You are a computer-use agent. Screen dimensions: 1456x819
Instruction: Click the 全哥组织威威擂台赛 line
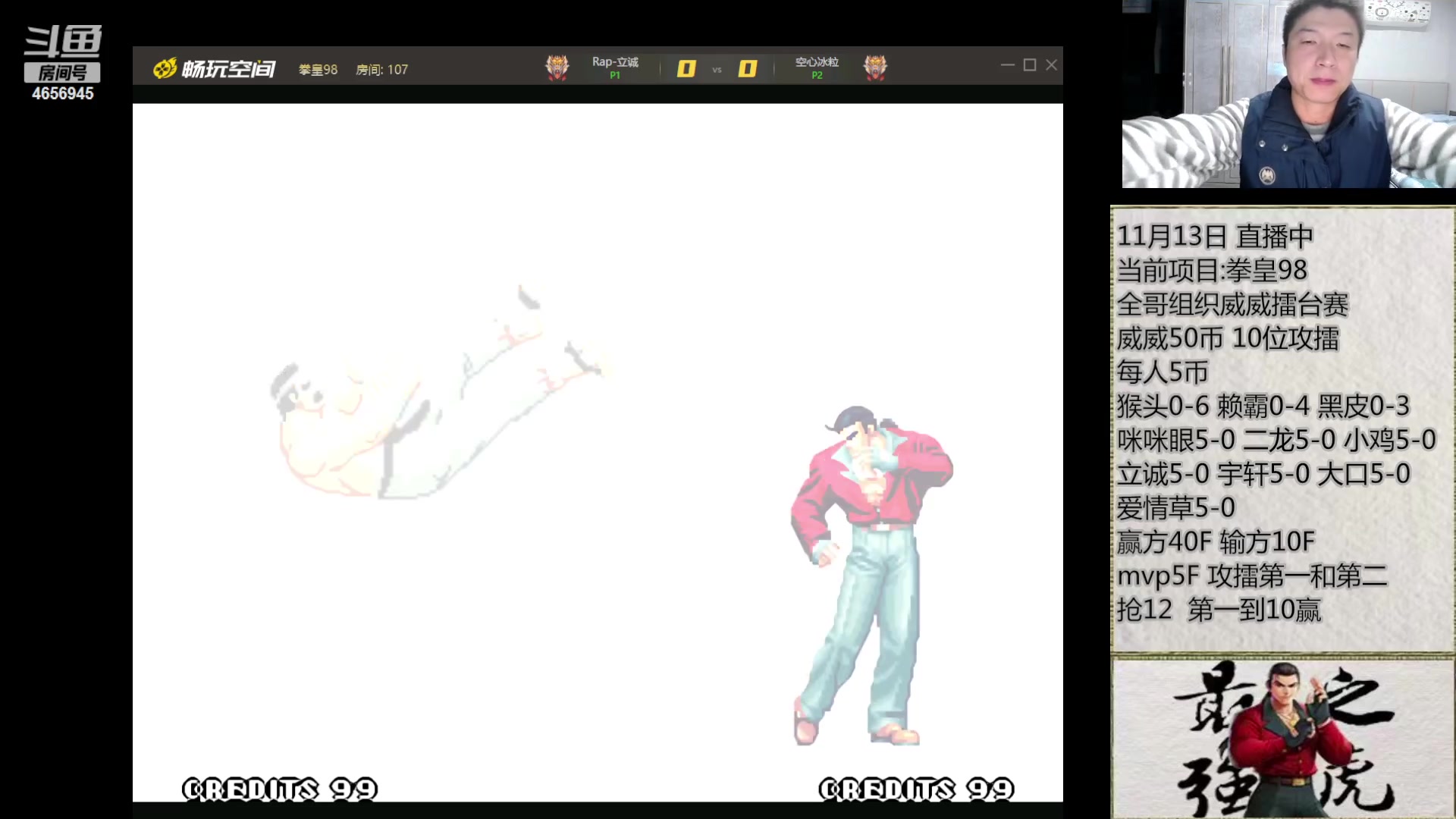point(1232,305)
